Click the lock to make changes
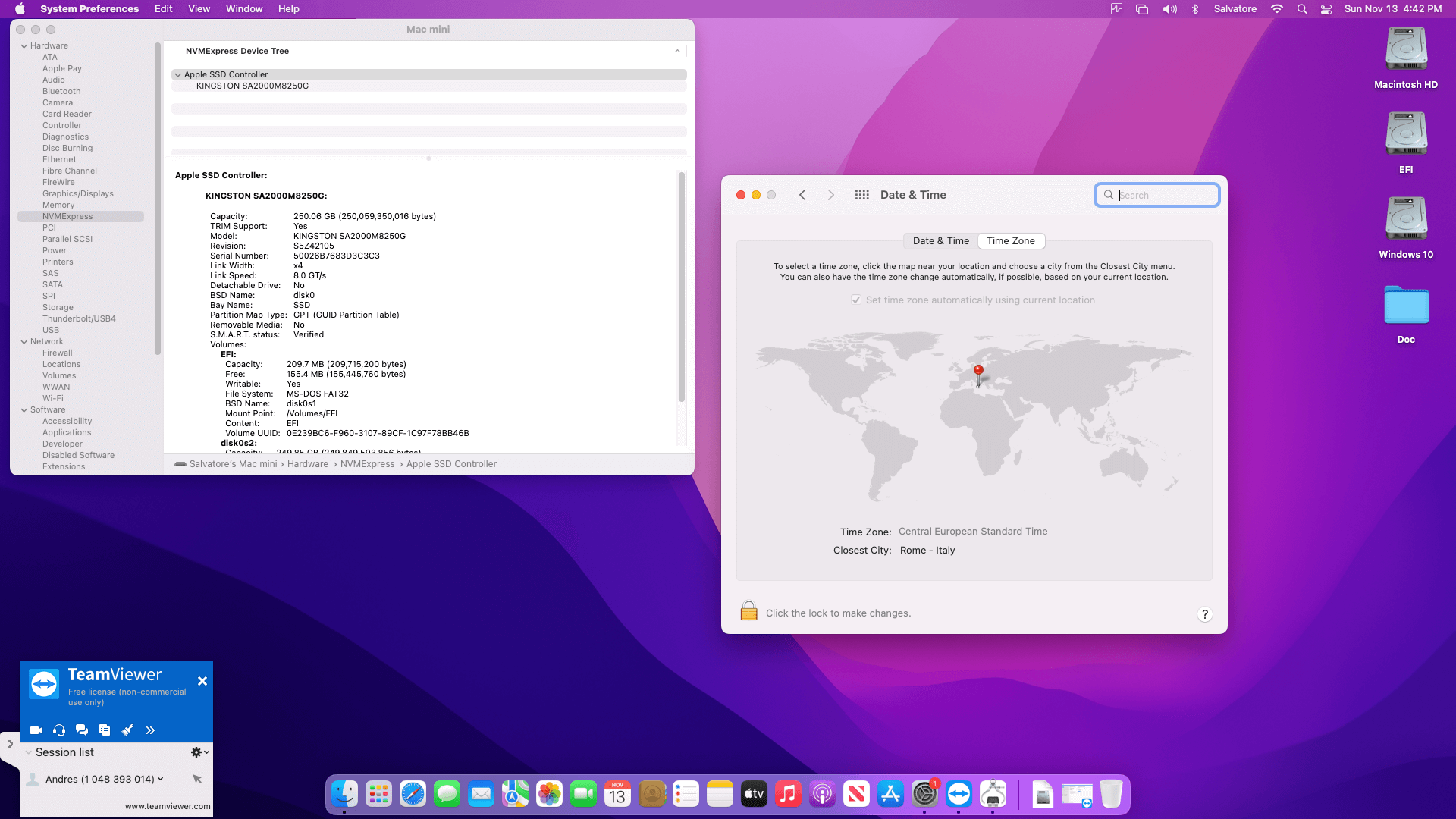The image size is (1456, 819). point(748,611)
